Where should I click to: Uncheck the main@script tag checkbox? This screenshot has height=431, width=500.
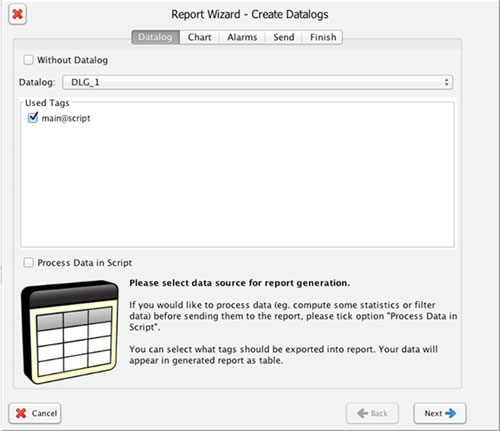coord(33,117)
